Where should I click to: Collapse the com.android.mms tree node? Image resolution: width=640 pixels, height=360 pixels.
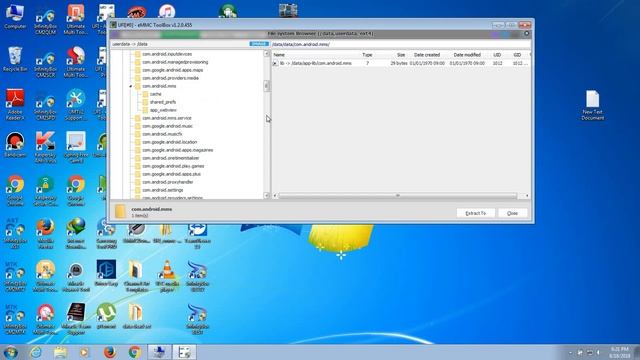pyautogui.click(x=131, y=86)
